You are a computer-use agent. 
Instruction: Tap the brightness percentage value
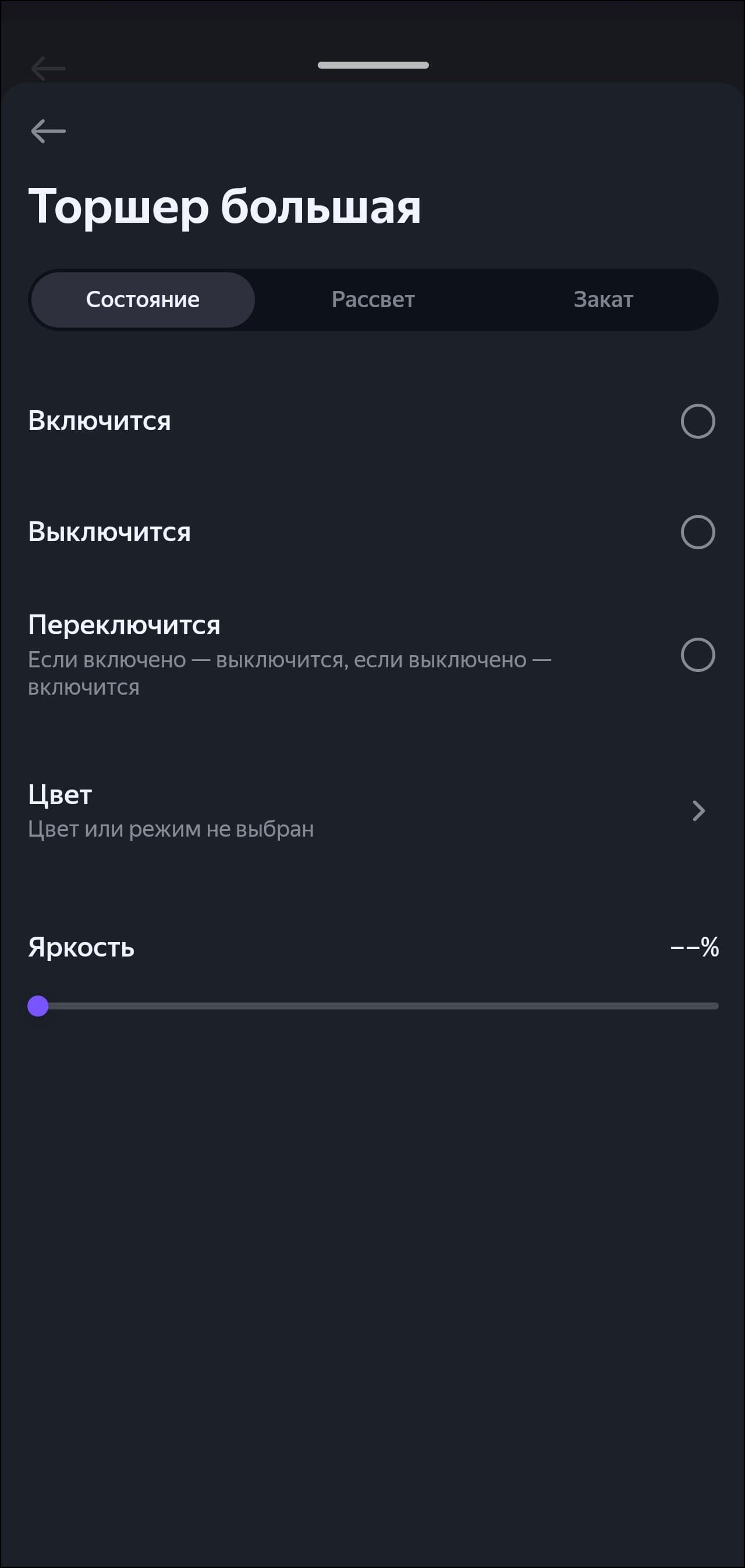tap(694, 947)
